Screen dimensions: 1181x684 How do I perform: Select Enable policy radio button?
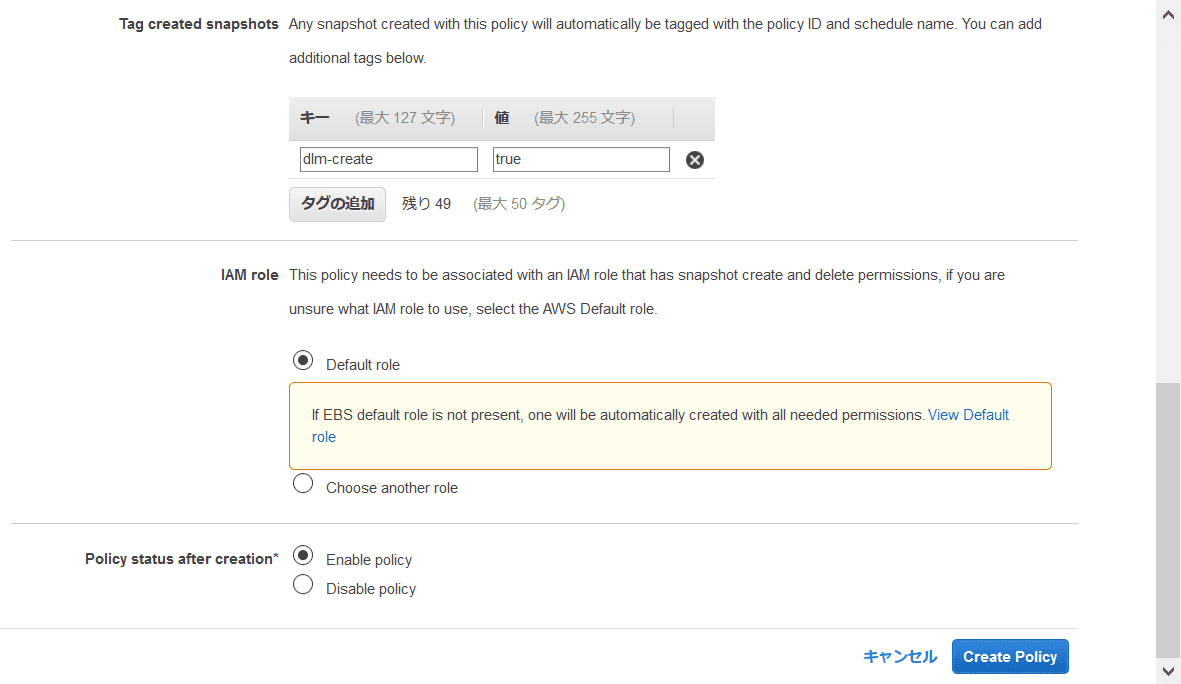tap(303, 556)
